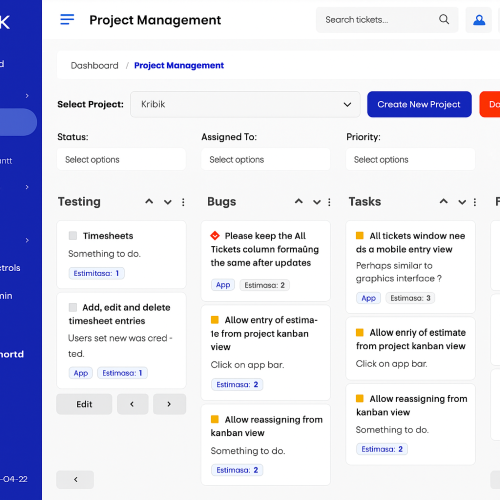The height and width of the screenshot is (500, 500).
Task: Click orange marker on Tasks Allow enriy card
Action: pyautogui.click(x=360, y=332)
